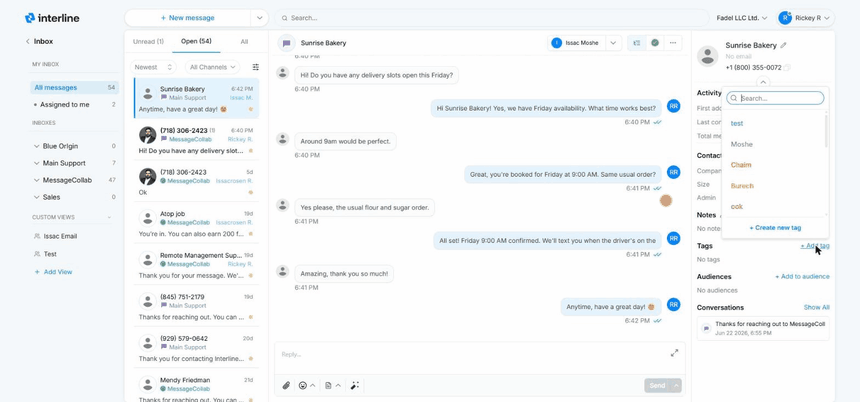Open the templates document icon in reply toolbar

[328, 386]
